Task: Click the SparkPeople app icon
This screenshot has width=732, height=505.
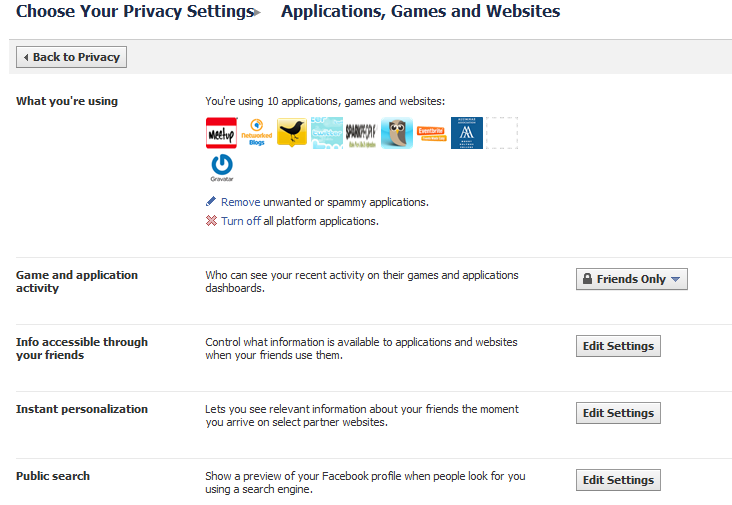Action: (x=361, y=133)
